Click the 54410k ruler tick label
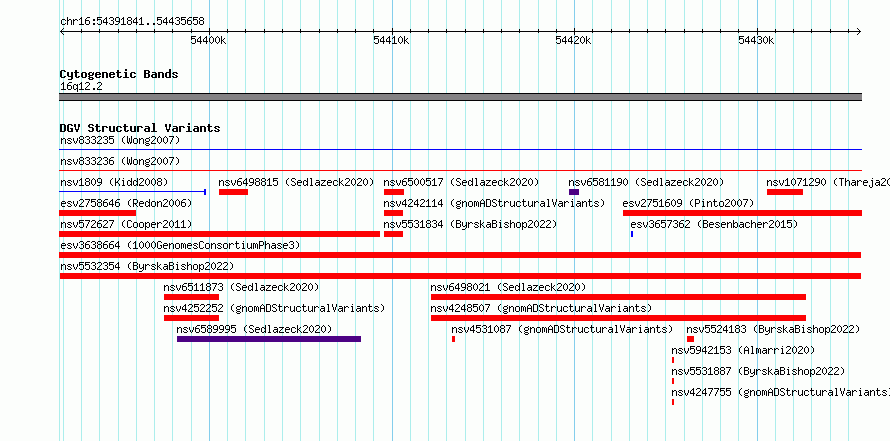This screenshot has width=890, height=441. 391,40
